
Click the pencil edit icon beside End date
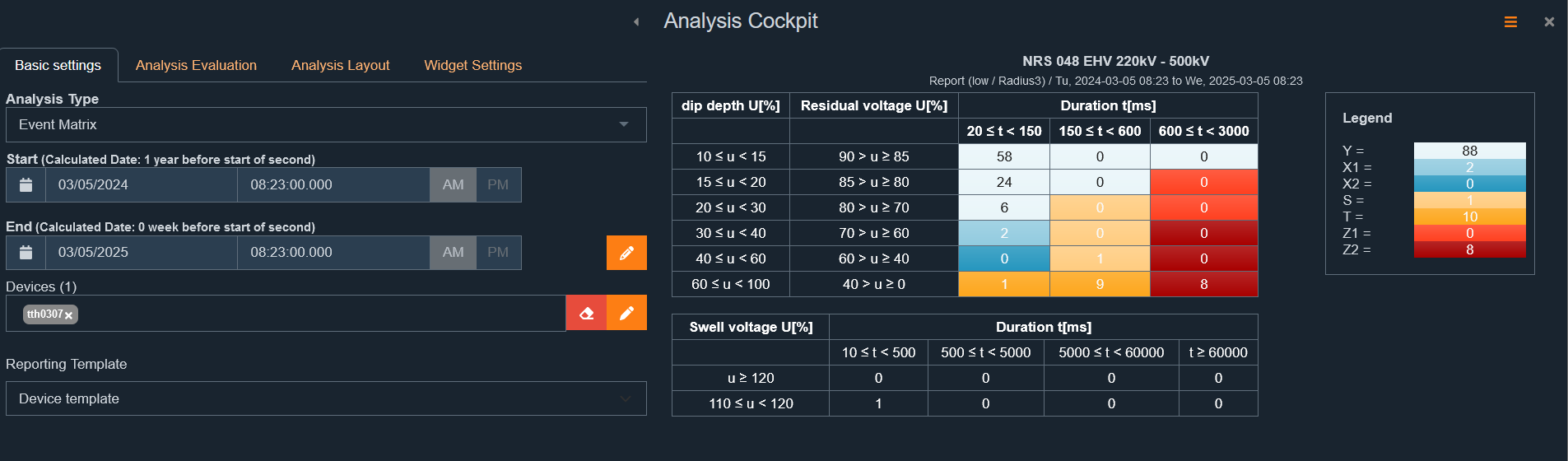pos(626,253)
